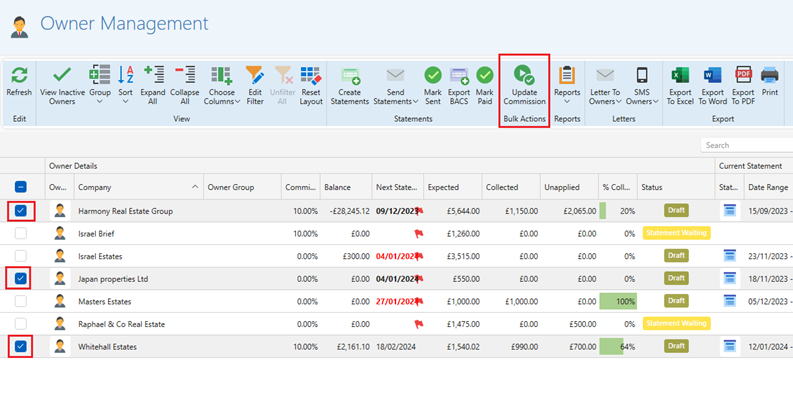Click the Refresh icon in the ribbon
The height and width of the screenshot is (420, 793).
click(x=18, y=76)
